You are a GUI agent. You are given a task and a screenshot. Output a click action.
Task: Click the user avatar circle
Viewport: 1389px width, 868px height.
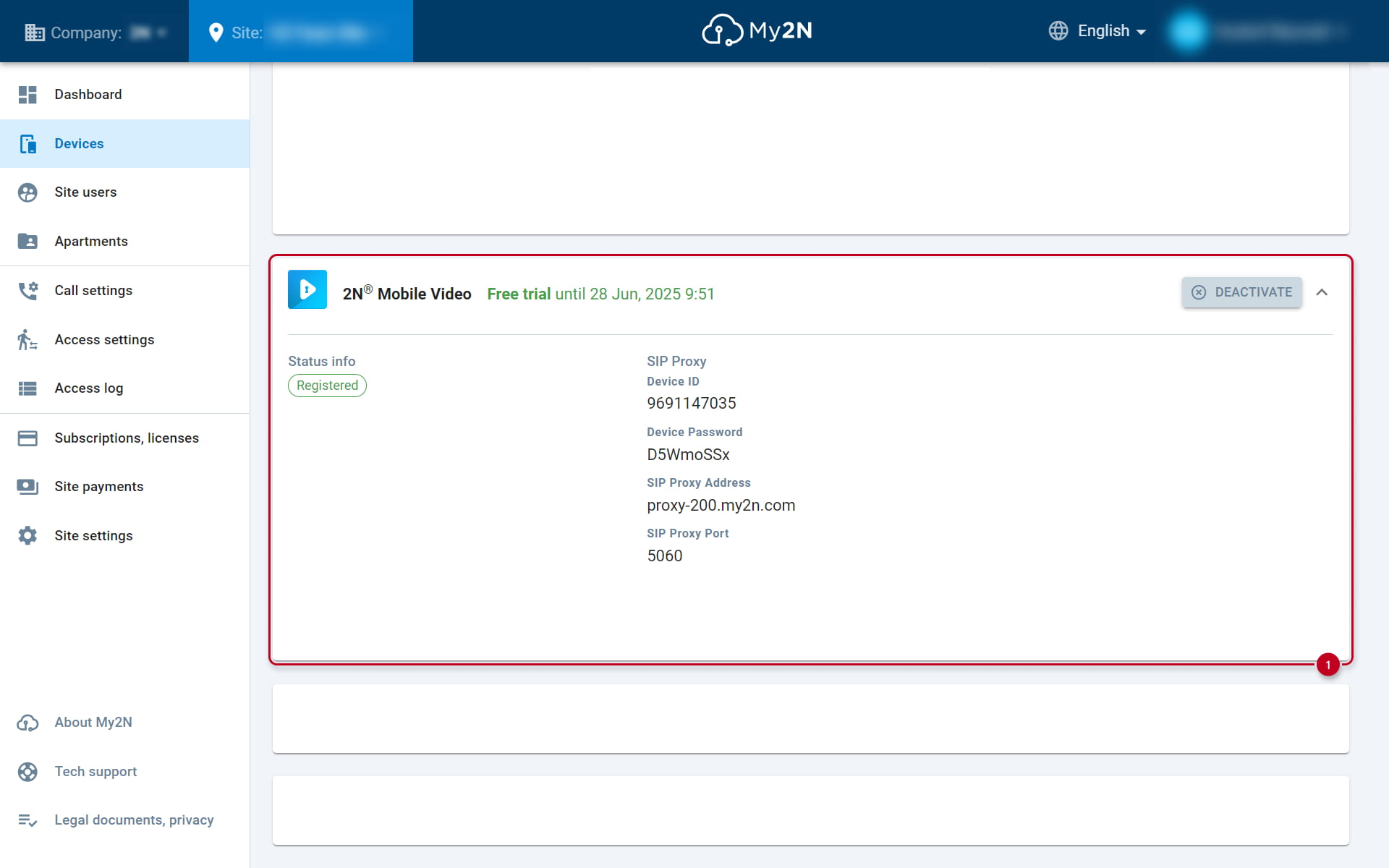(1188, 32)
